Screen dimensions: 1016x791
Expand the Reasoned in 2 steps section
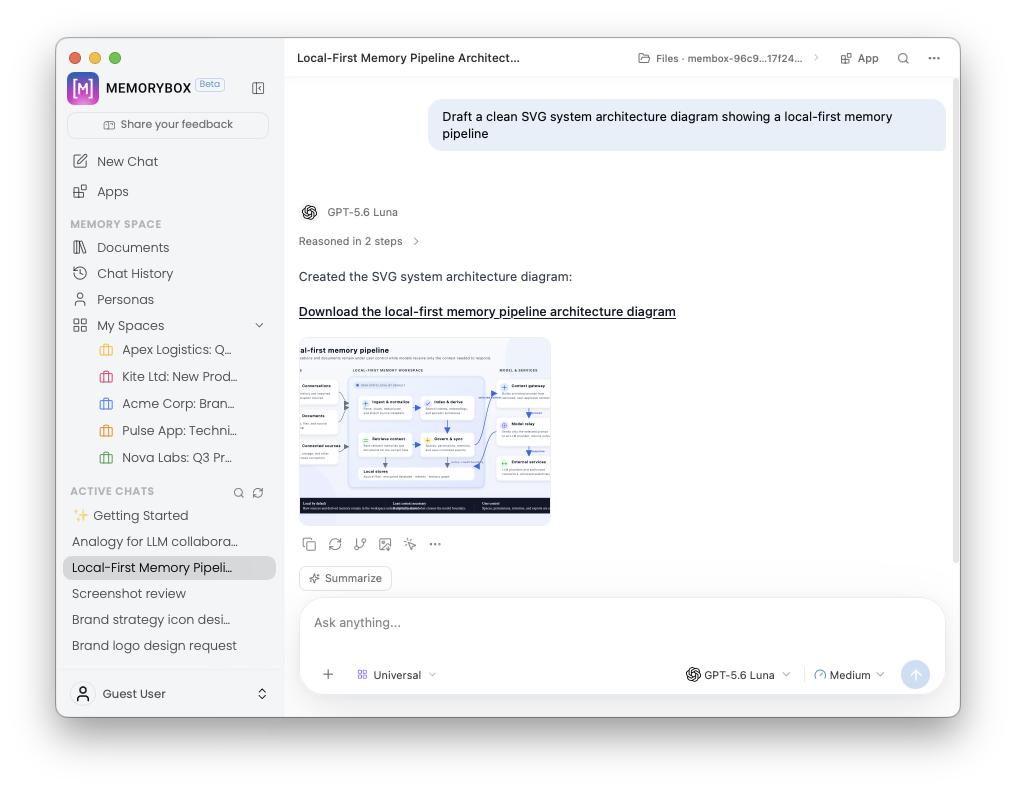tap(359, 242)
